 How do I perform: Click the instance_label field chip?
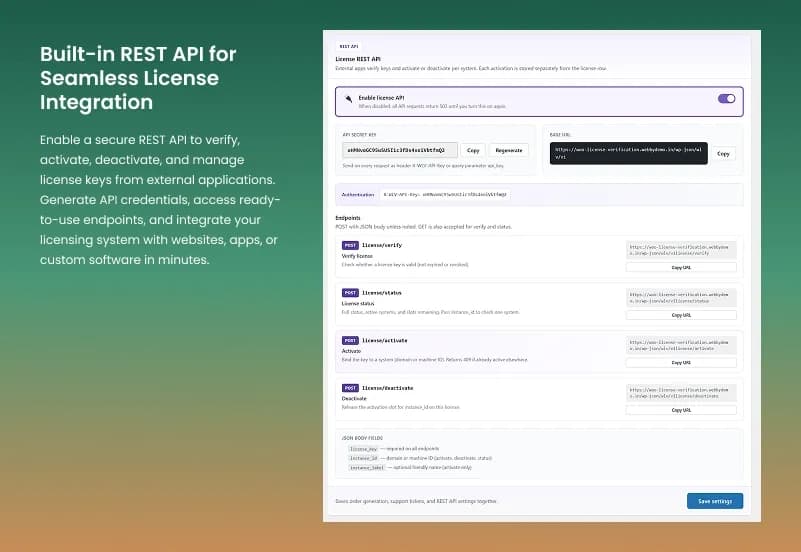[366, 467]
